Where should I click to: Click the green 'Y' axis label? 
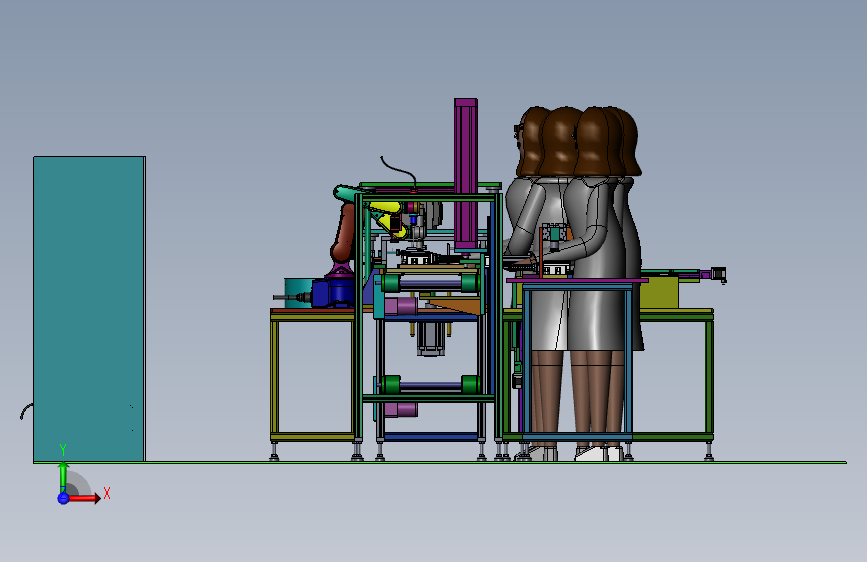pos(63,450)
